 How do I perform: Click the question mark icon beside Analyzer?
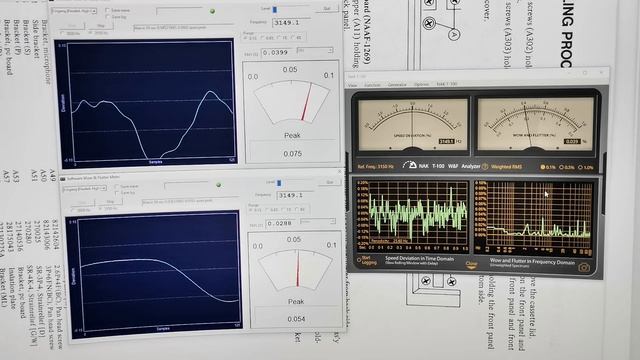[485, 167]
